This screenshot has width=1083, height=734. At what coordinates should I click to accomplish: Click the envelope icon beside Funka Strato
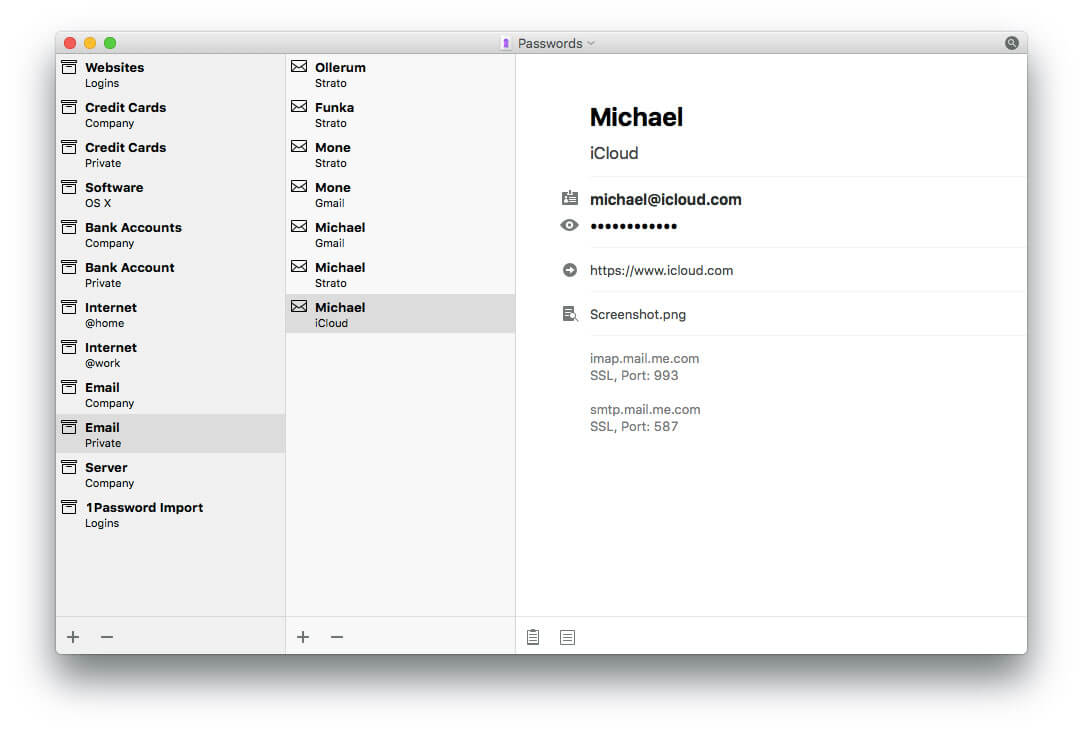[299, 106]
